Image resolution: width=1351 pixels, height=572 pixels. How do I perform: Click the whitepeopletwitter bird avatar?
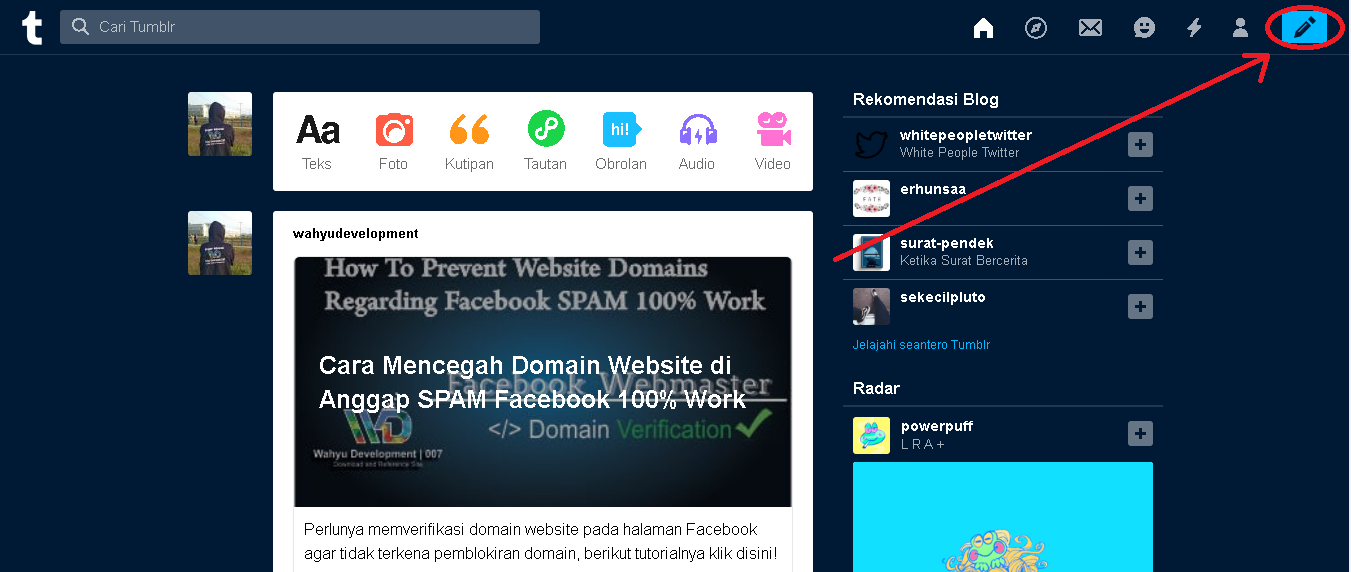point(871,145)
